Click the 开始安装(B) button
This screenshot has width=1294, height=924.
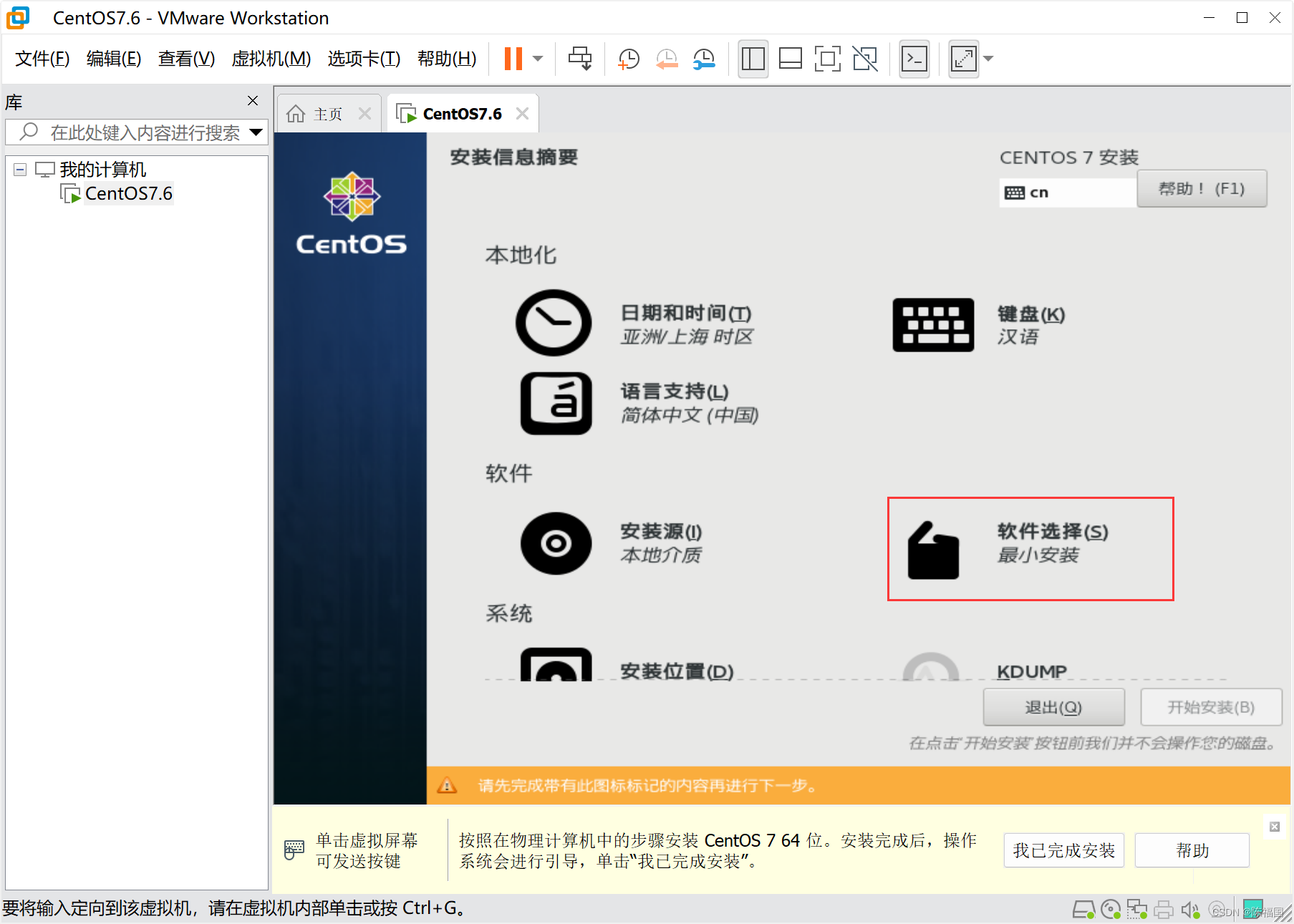(1211, 707)
